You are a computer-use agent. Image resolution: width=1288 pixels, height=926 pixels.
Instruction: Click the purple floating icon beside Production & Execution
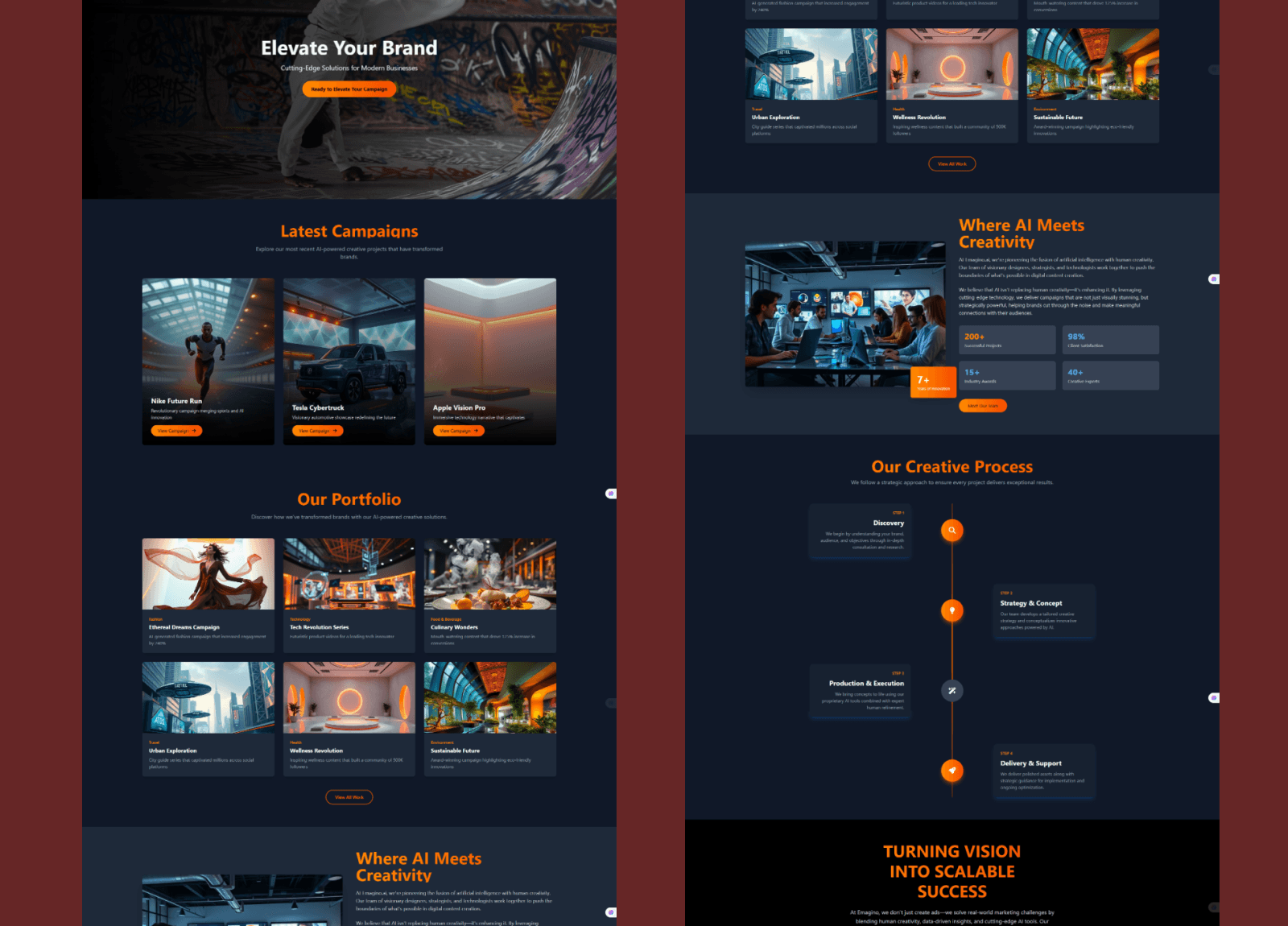pos(1214,698)
